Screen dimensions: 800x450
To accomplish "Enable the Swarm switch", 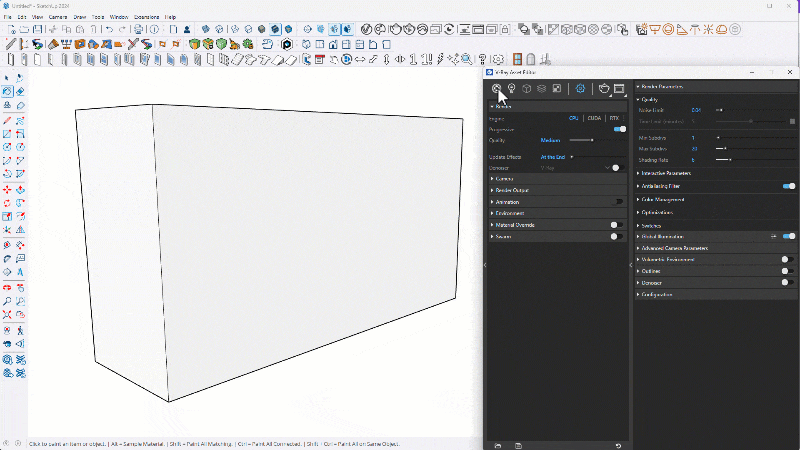I will point(616,237).
